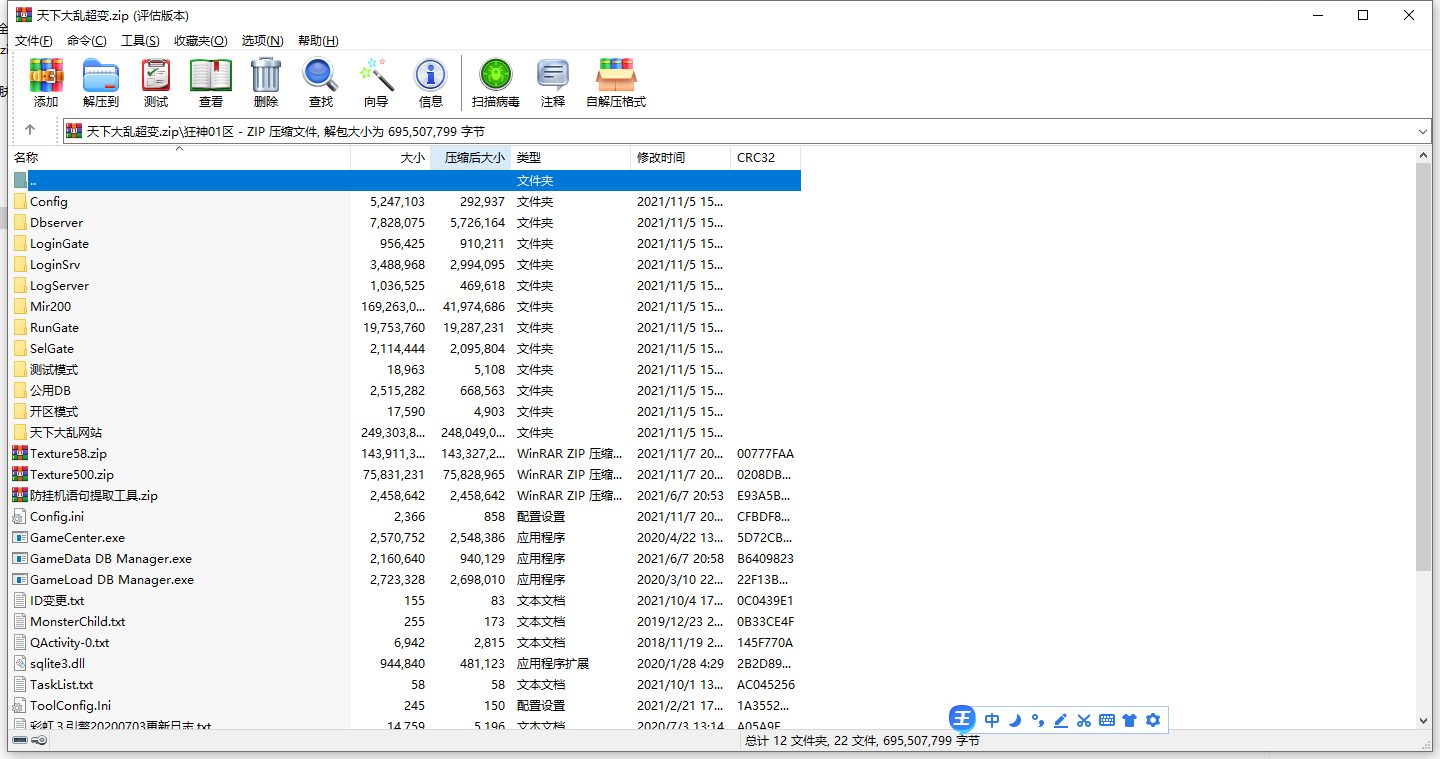Launch the Wizard (向导) wand icon
Image resolution: width=1440 pixels, height=759 pixels.
pos(376,82)
